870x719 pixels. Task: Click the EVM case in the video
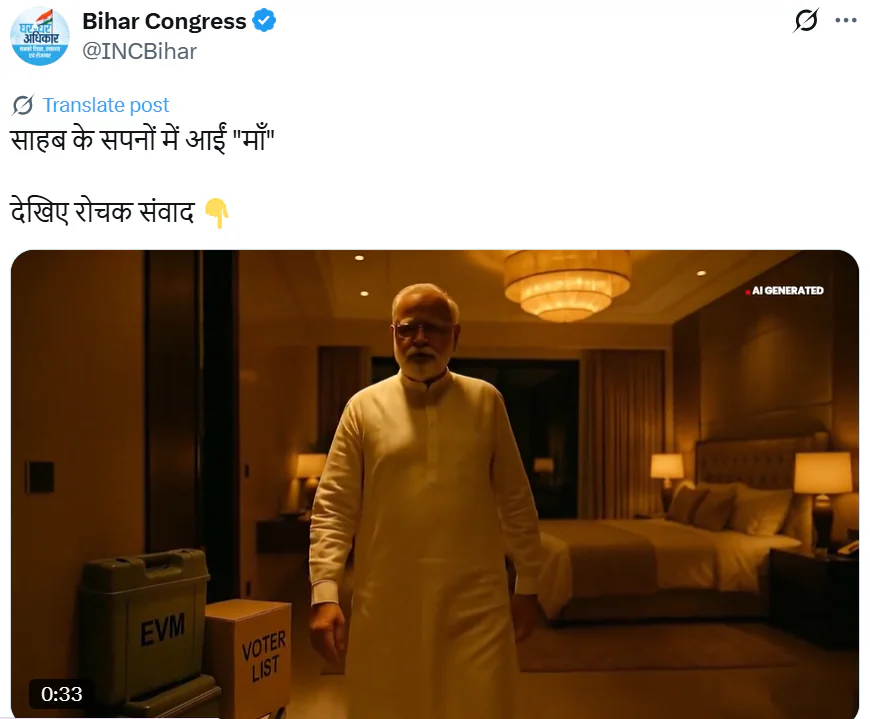(x=145, y=627)
